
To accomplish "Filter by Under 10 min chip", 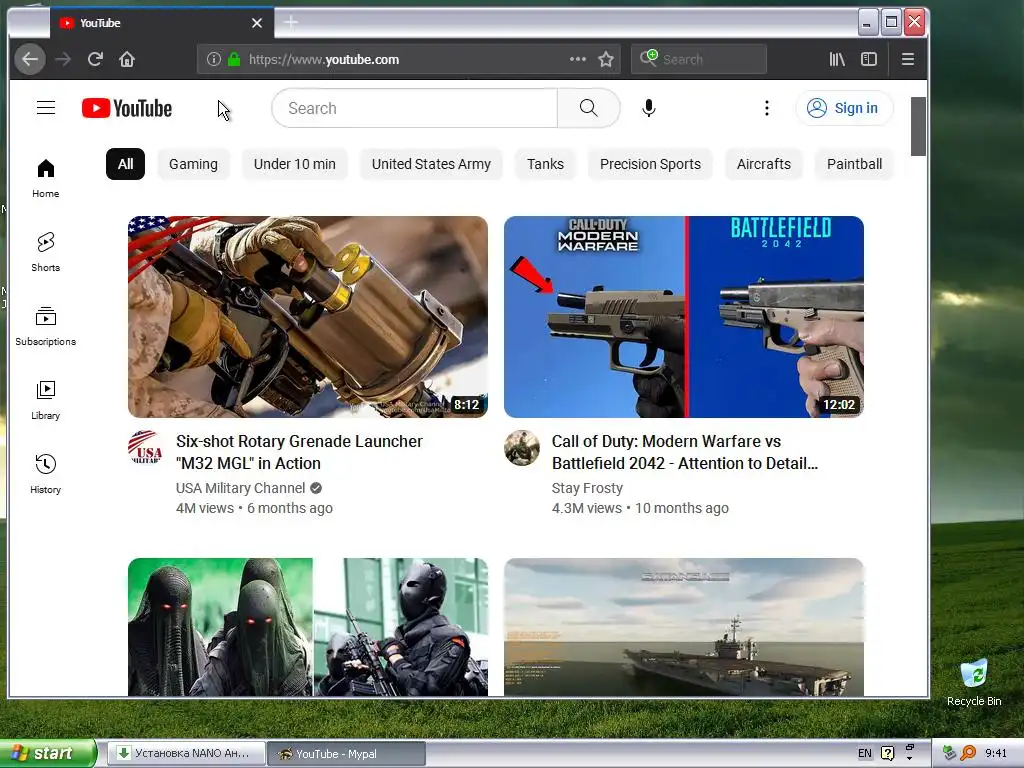I will (295, 164).
